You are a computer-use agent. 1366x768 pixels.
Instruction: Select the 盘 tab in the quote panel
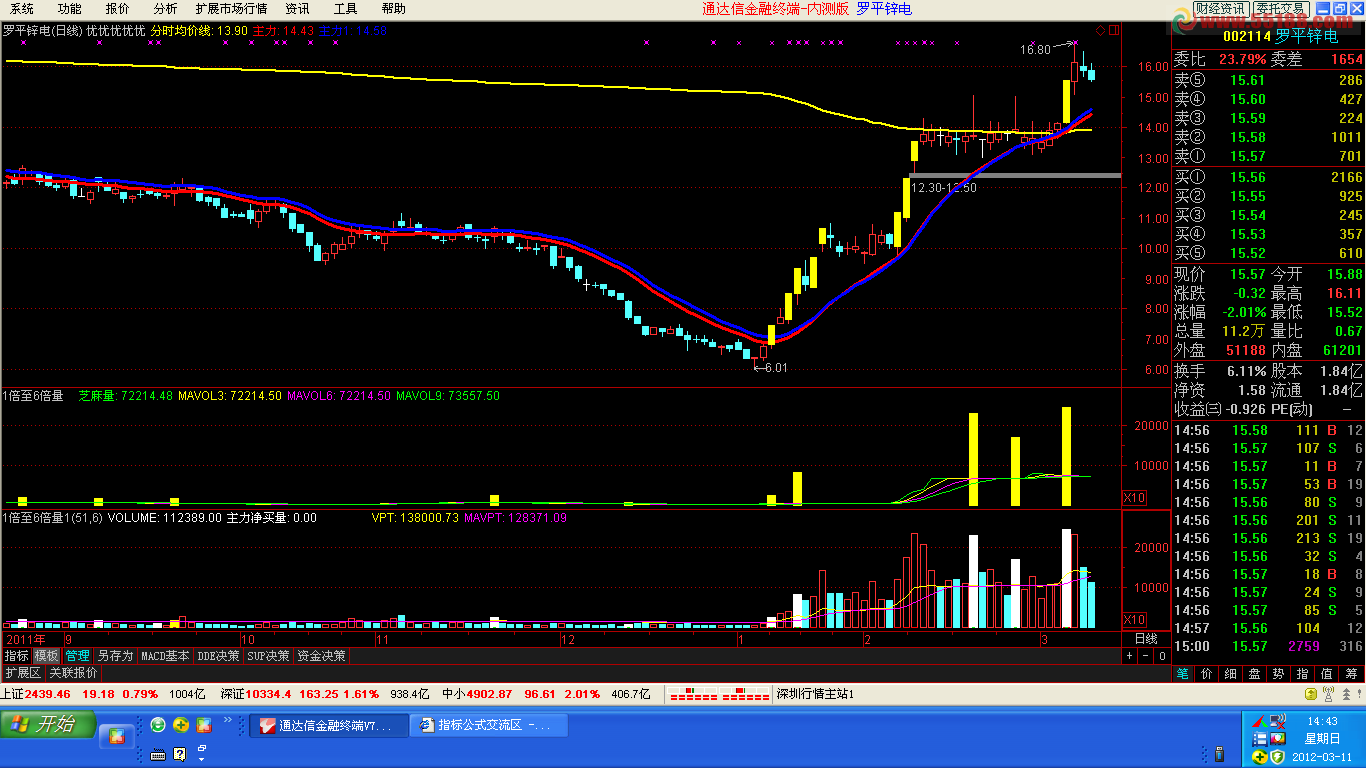click(1255, 674)
